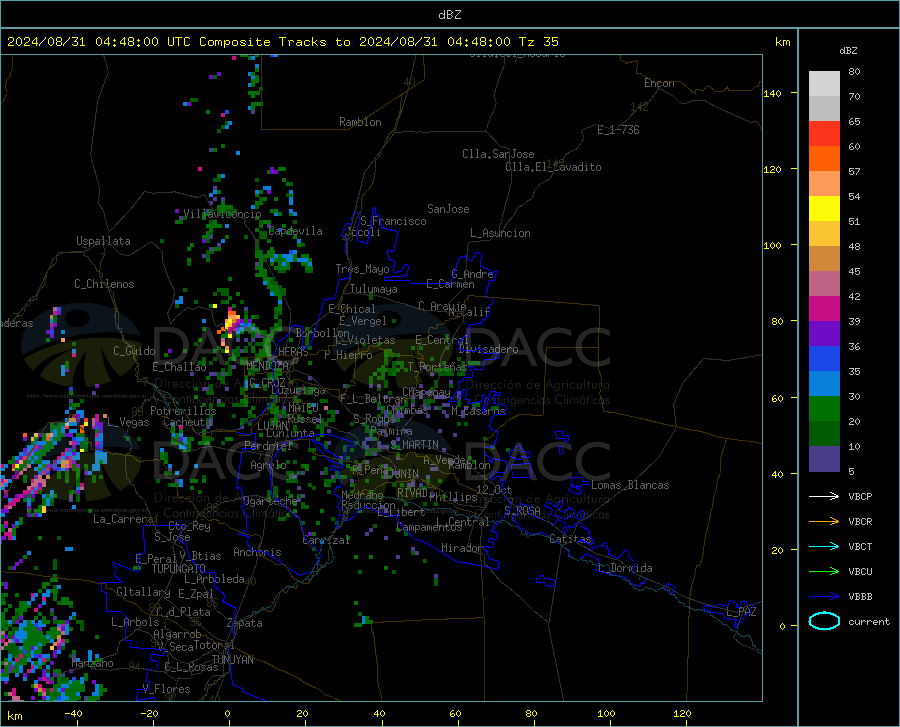Click the Zapata label

coord(245,623)
